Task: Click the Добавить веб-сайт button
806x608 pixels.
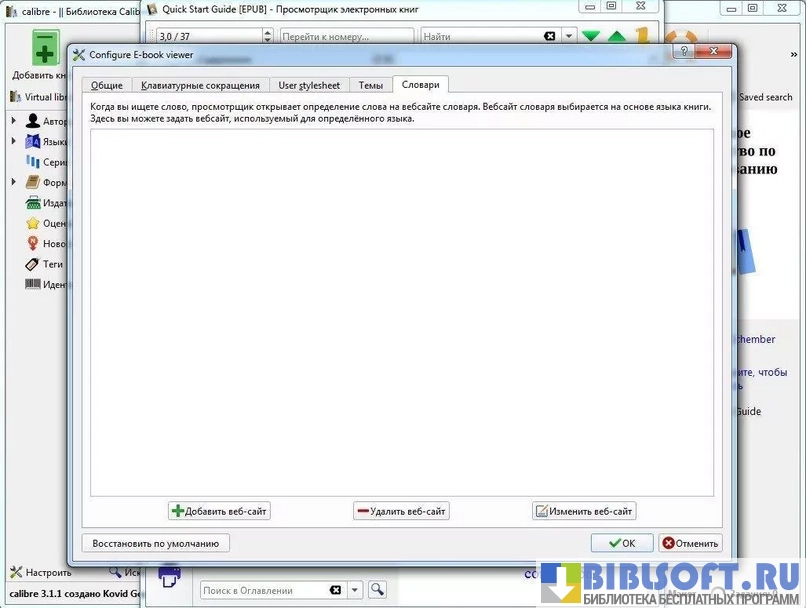Action: click(x=219, y=511)
